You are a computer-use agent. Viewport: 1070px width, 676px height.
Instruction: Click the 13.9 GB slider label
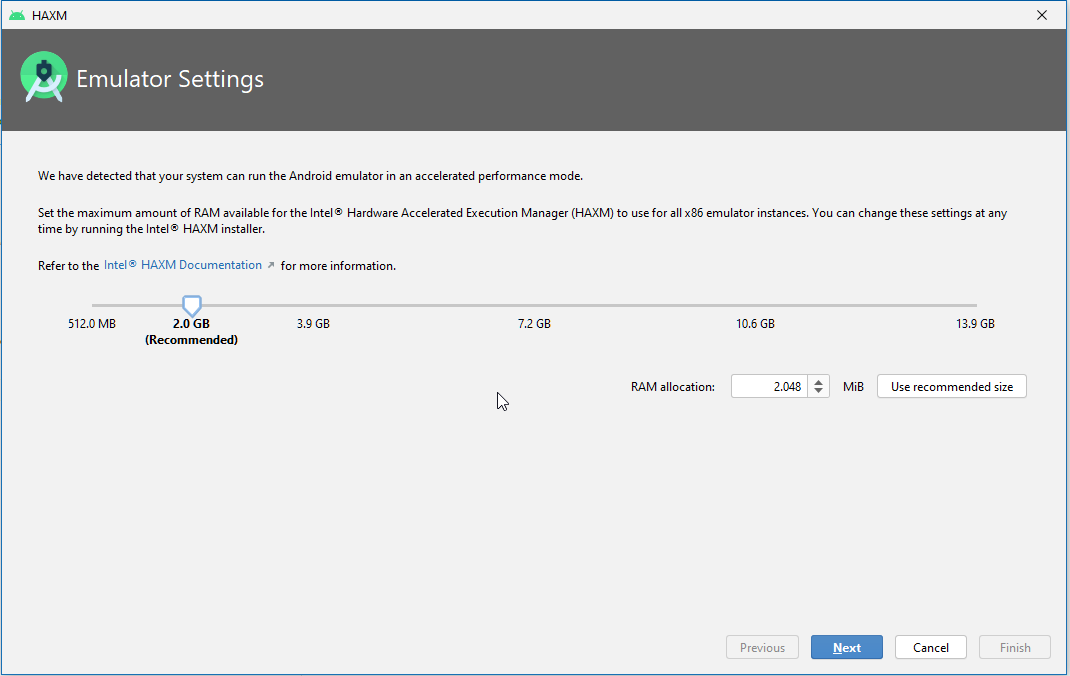click(975, 324)
